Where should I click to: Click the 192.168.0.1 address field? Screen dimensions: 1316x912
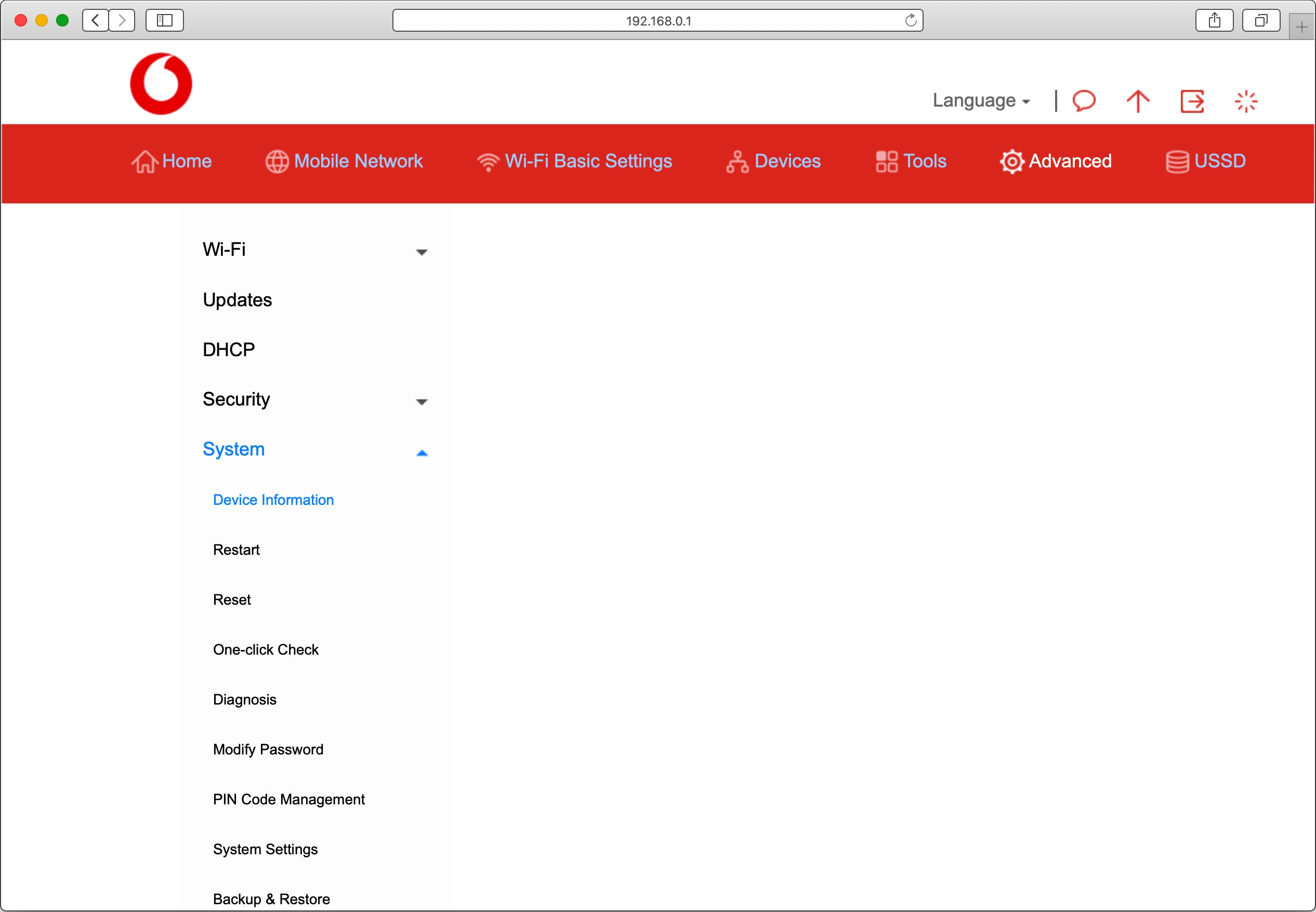tap(657, 21)
